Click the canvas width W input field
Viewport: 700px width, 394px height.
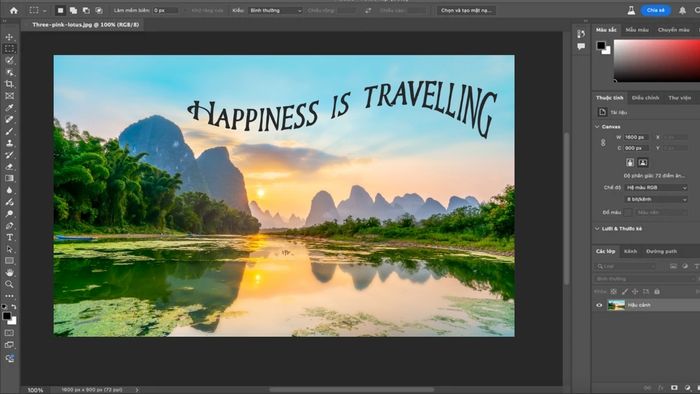pos(636,137)
